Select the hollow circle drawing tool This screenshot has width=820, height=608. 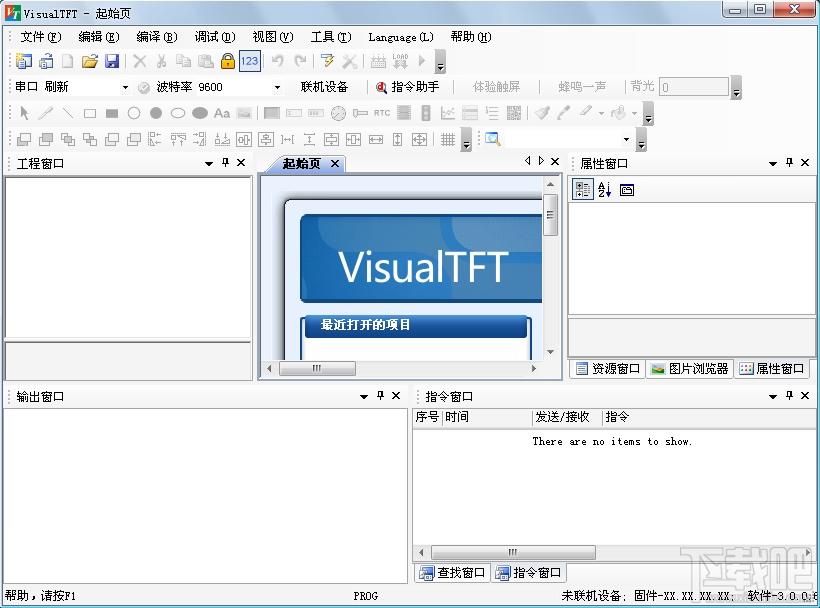click(134, 113)
